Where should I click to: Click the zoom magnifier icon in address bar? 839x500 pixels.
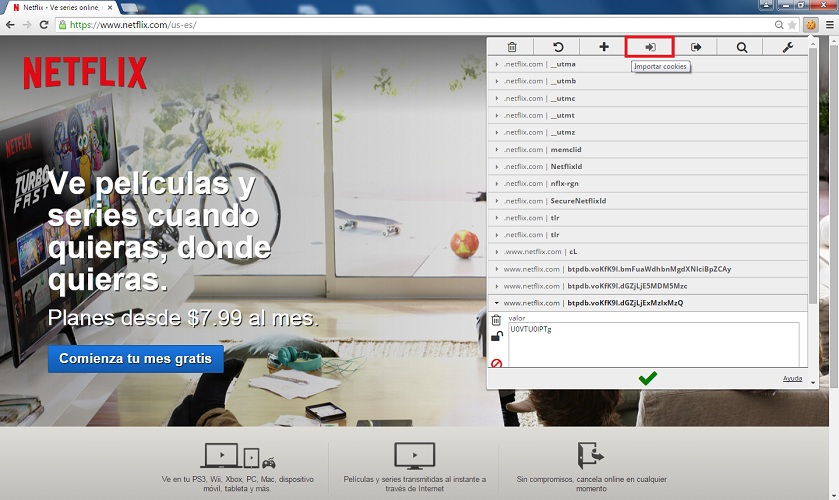click(779, 25)
